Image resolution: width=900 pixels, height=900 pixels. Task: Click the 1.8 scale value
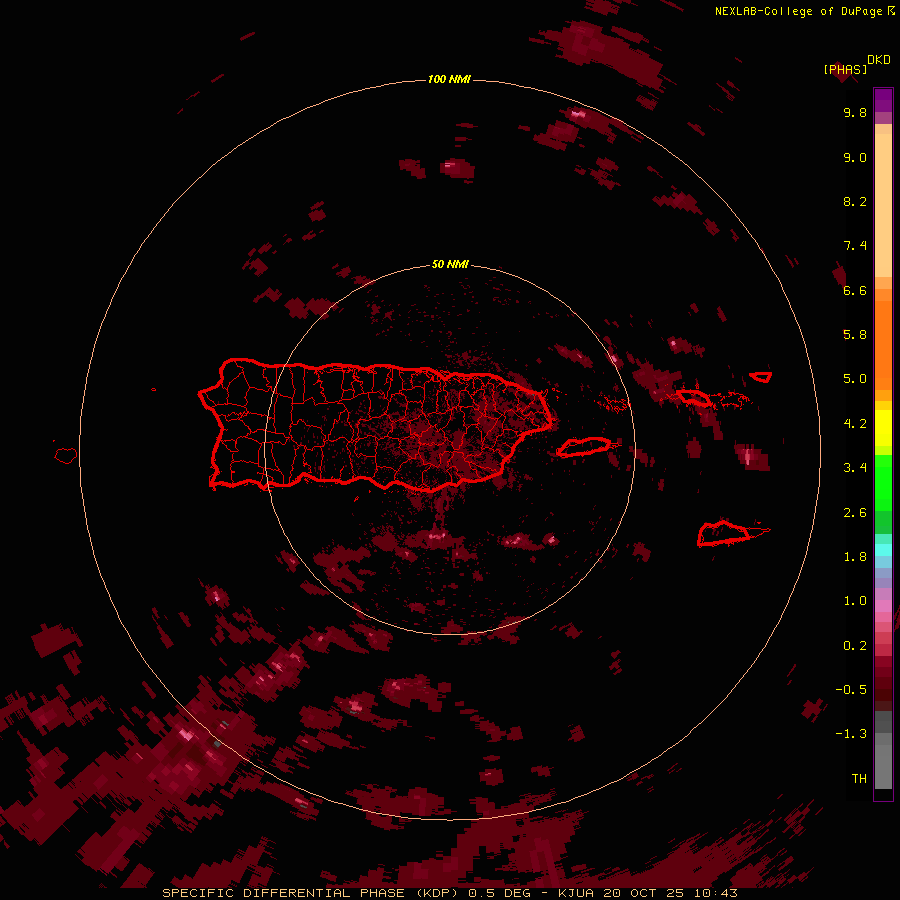[855, 557]
